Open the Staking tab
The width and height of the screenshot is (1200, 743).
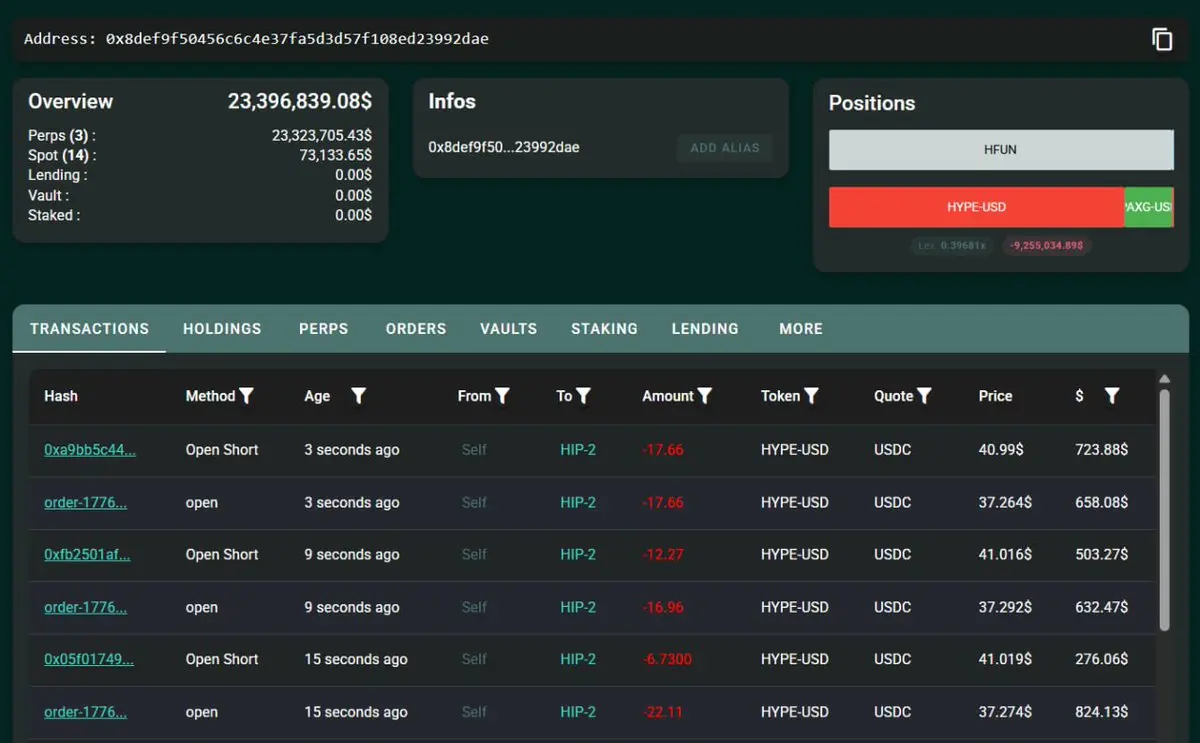[x=604, y=328]
